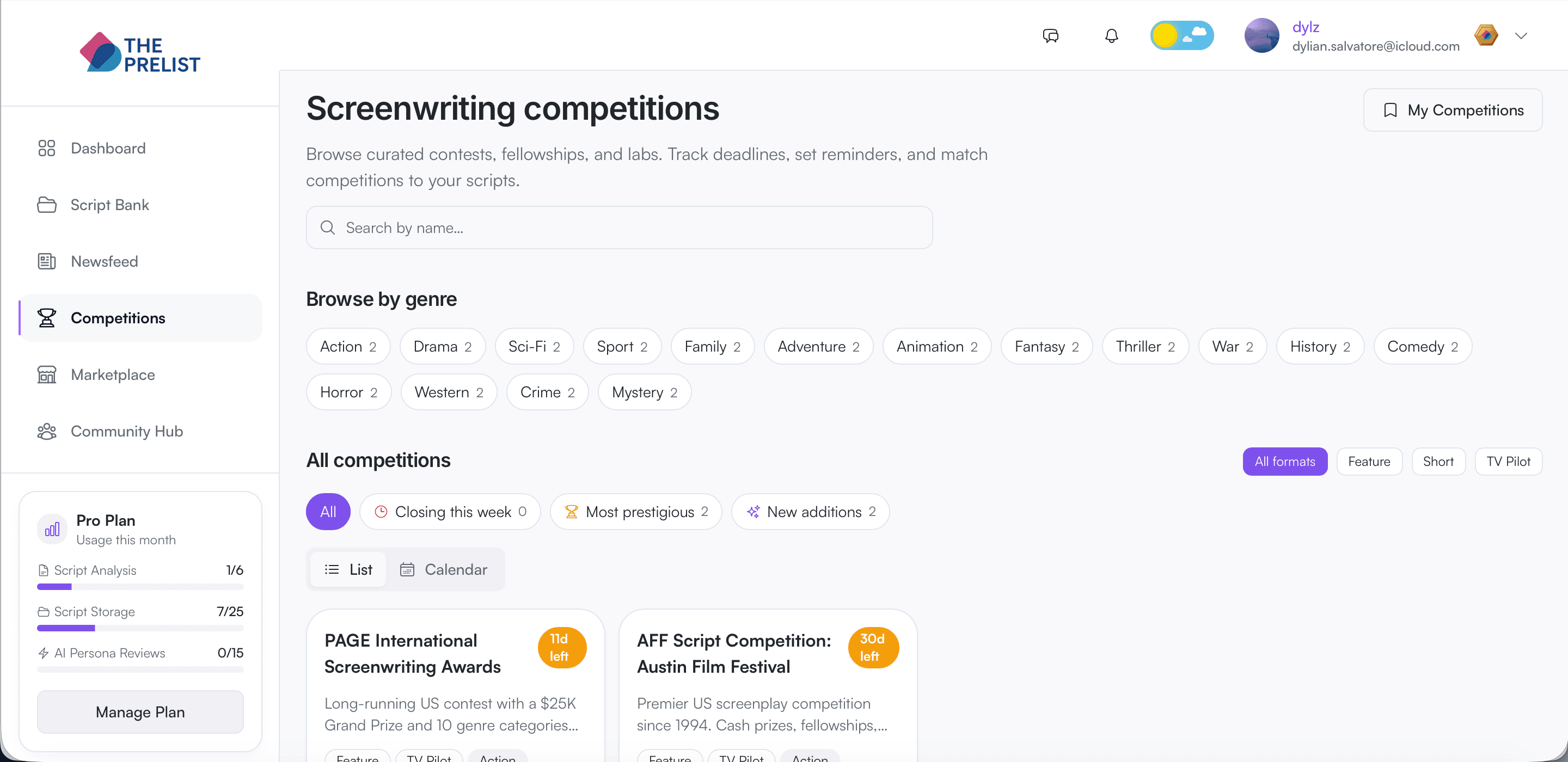This screenshot has height=762, width=1568.
Task: Click the Manage Plan button
Action: (140, 711)
